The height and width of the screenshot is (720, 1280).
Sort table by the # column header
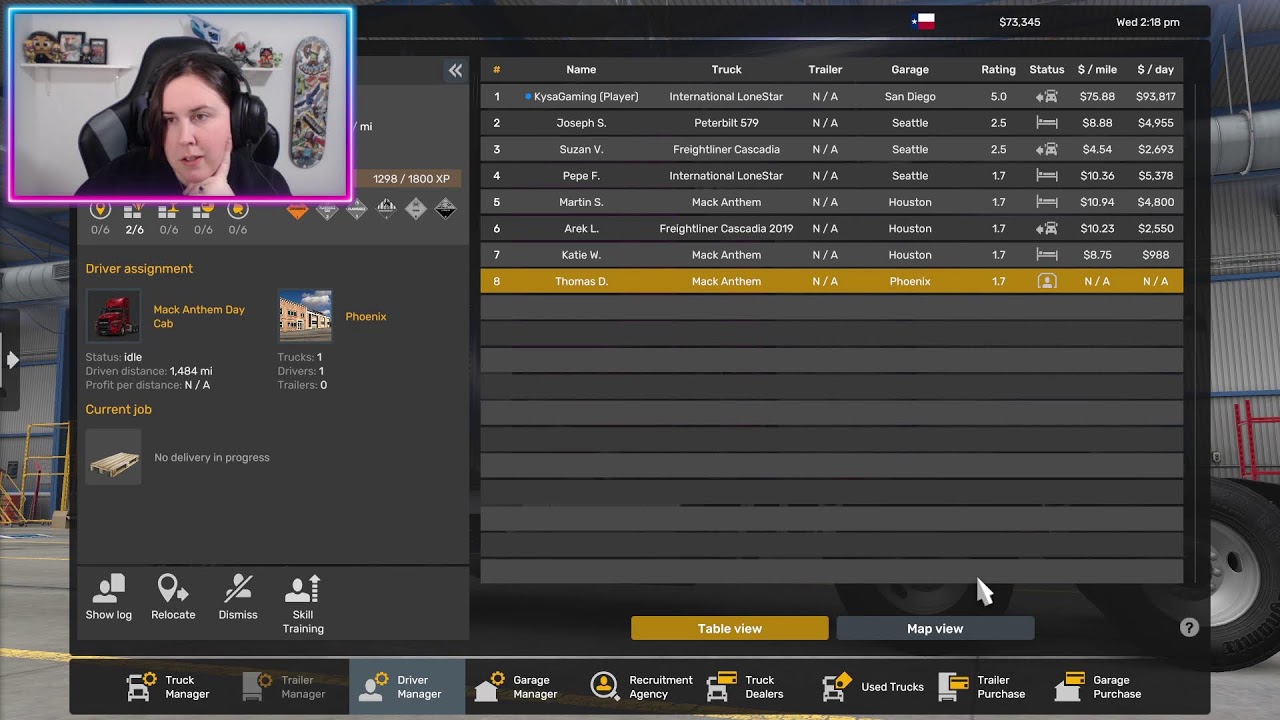click(496, 70)
